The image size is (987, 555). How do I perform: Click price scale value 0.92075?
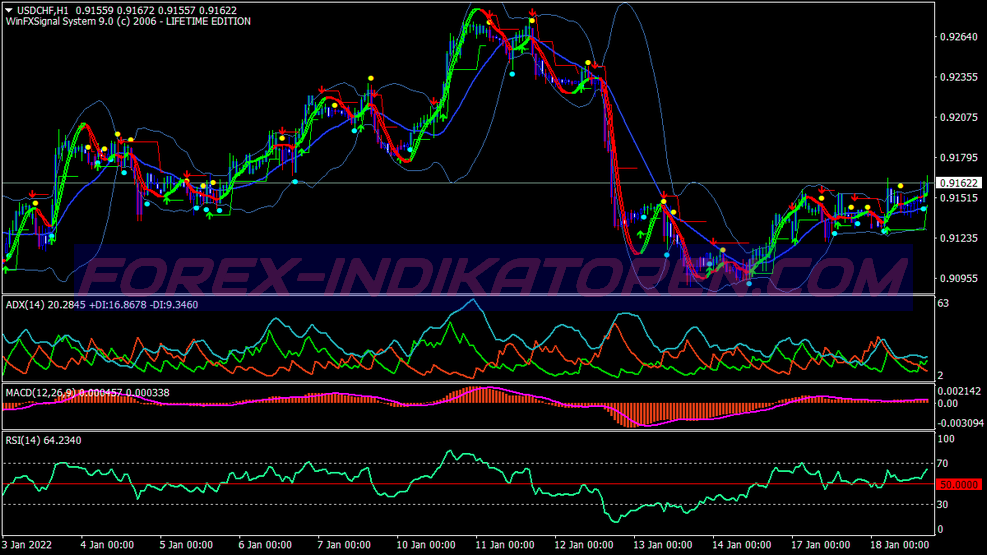959,118
